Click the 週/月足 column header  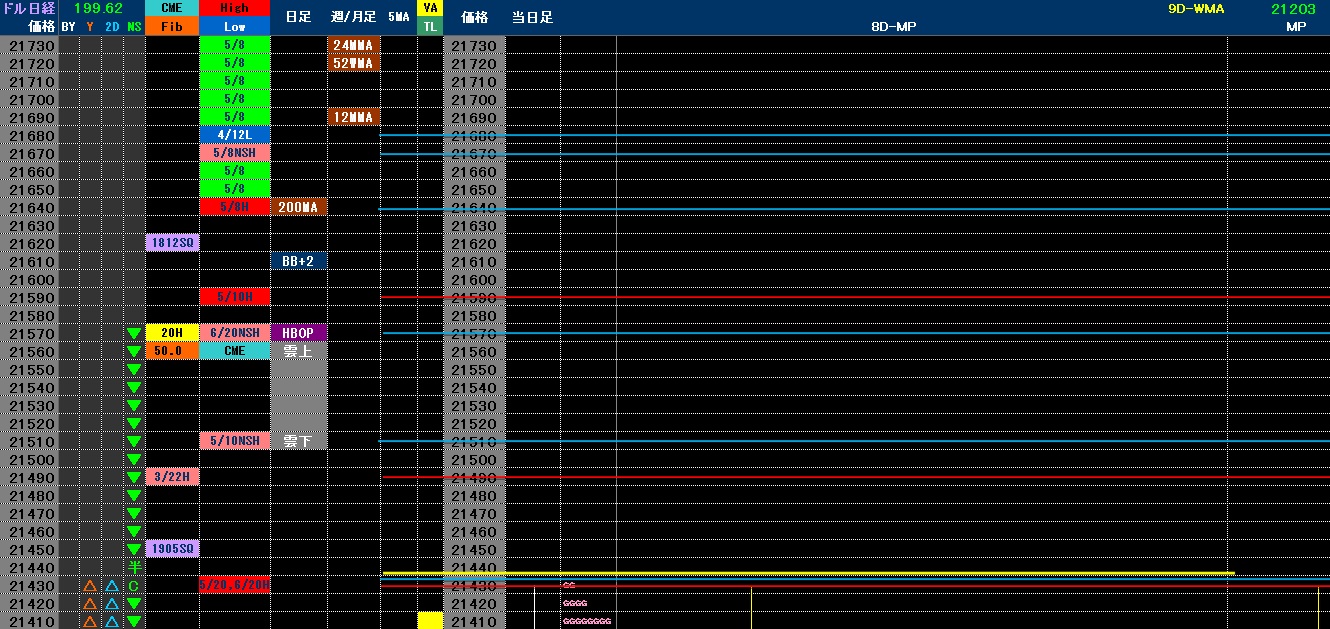click(x=353, y=17)
